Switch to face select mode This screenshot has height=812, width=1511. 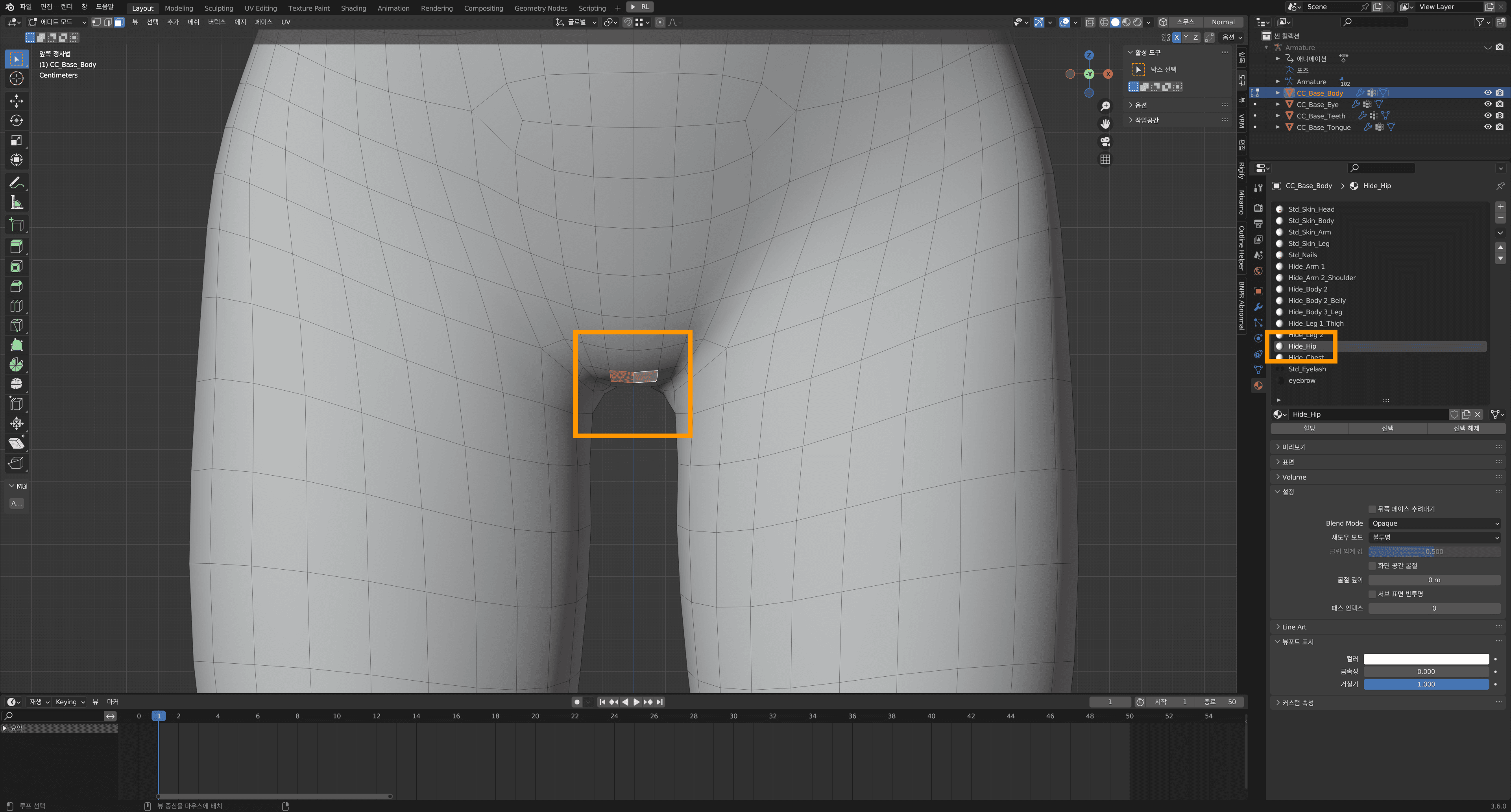119,22
